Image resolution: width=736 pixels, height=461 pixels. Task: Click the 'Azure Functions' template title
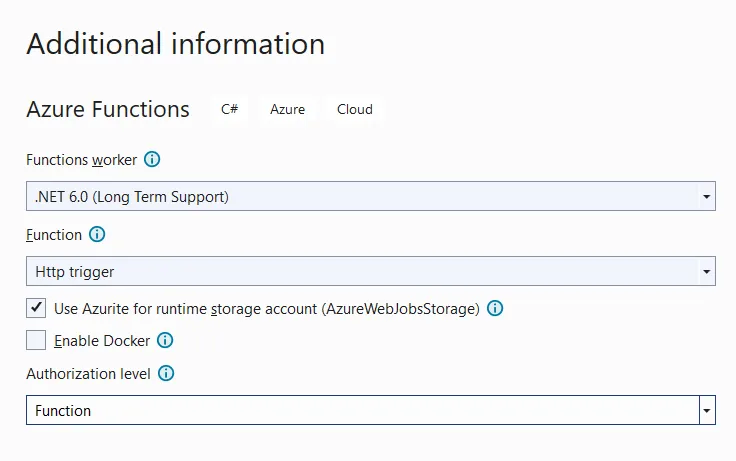coord(108,110)
